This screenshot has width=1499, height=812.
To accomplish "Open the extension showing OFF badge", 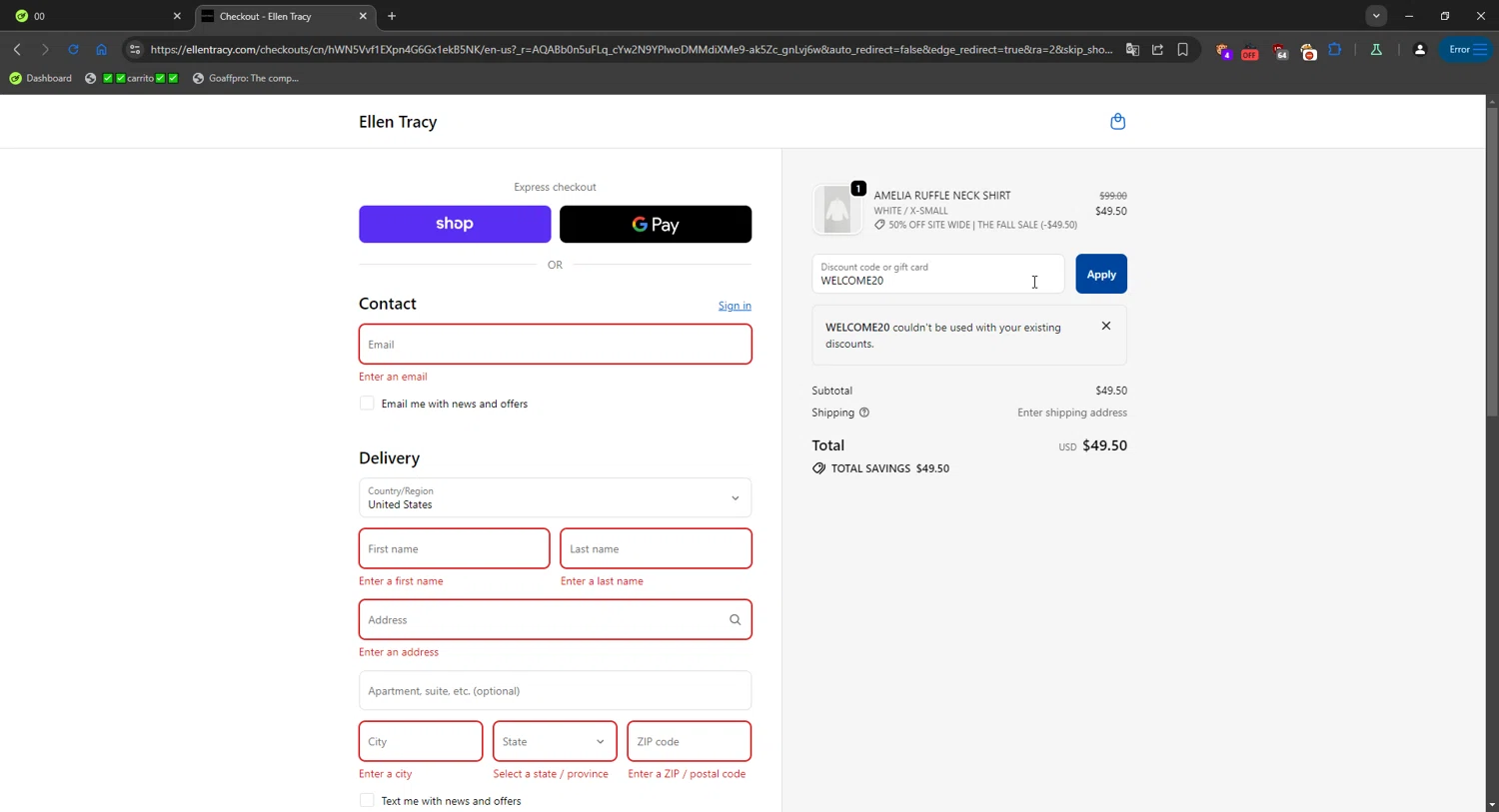I will coord(1249,50).
